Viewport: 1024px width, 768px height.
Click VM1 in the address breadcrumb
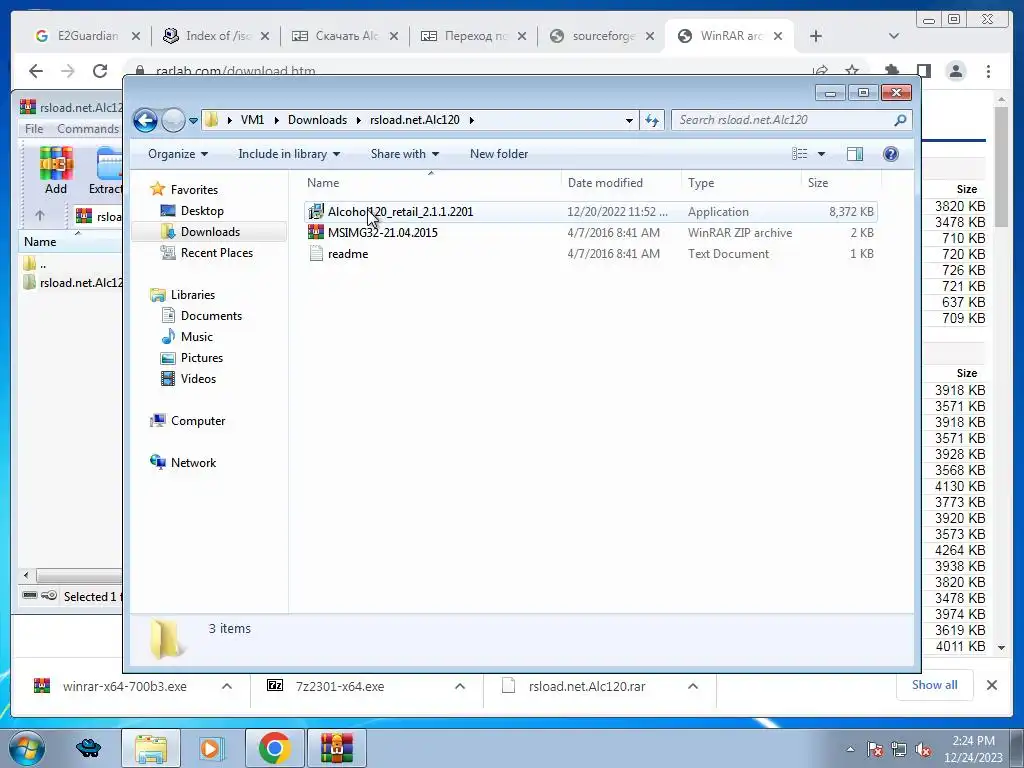point(252,120)
